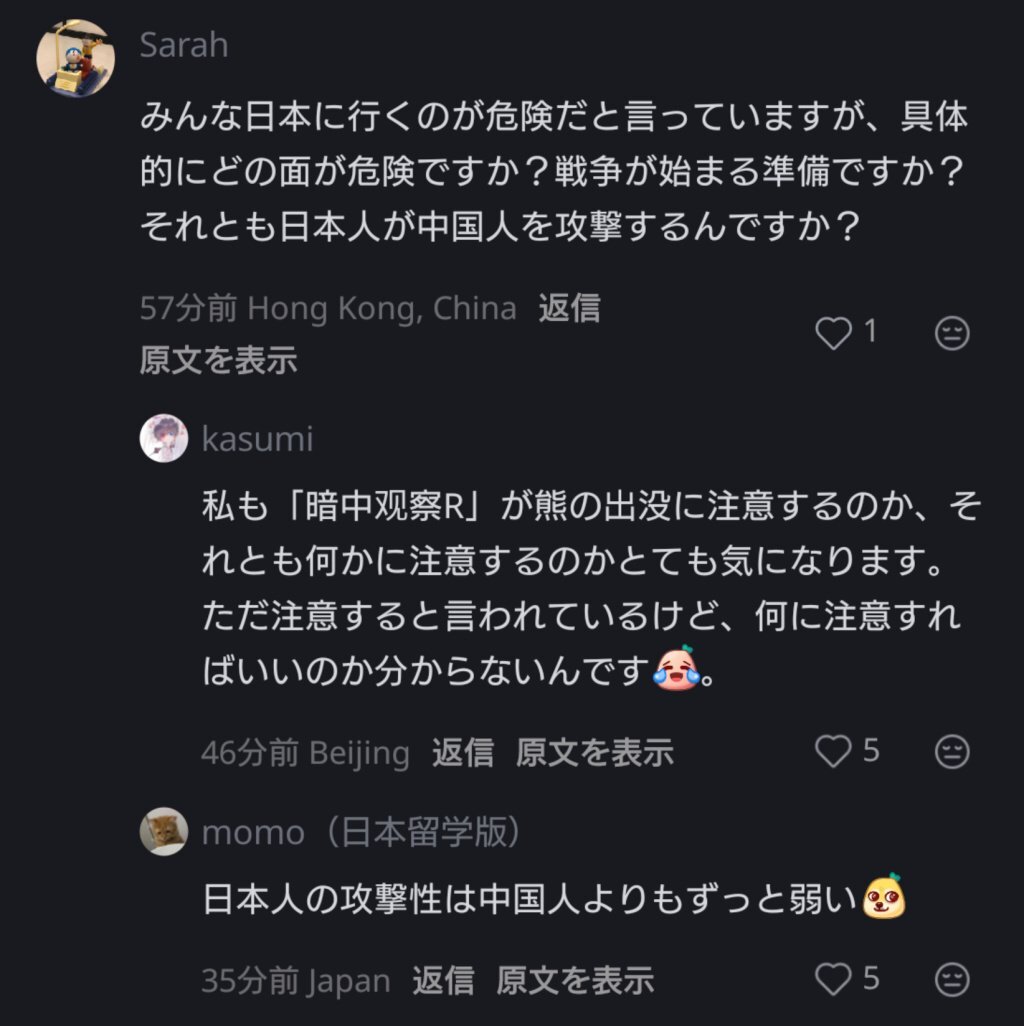The height and width of the screenshot is (1026, 1024).
Task: Reply to Sarah's comment via 返信
Action: [569, 308]
